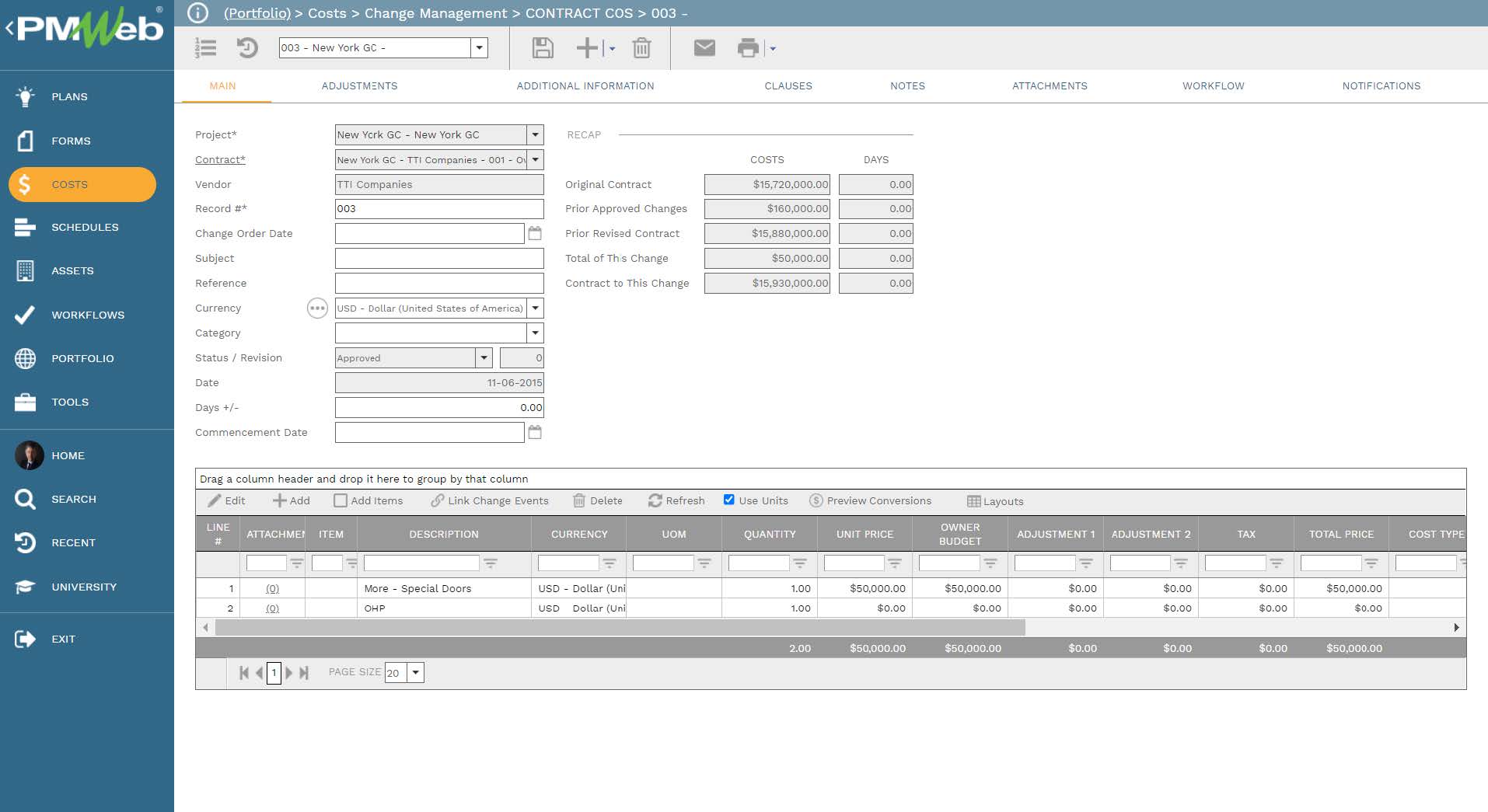Image resolution: width=1488 pixels, height=812 pixels.
Task: Switch to the Additional Information tab
Action: 585,86
